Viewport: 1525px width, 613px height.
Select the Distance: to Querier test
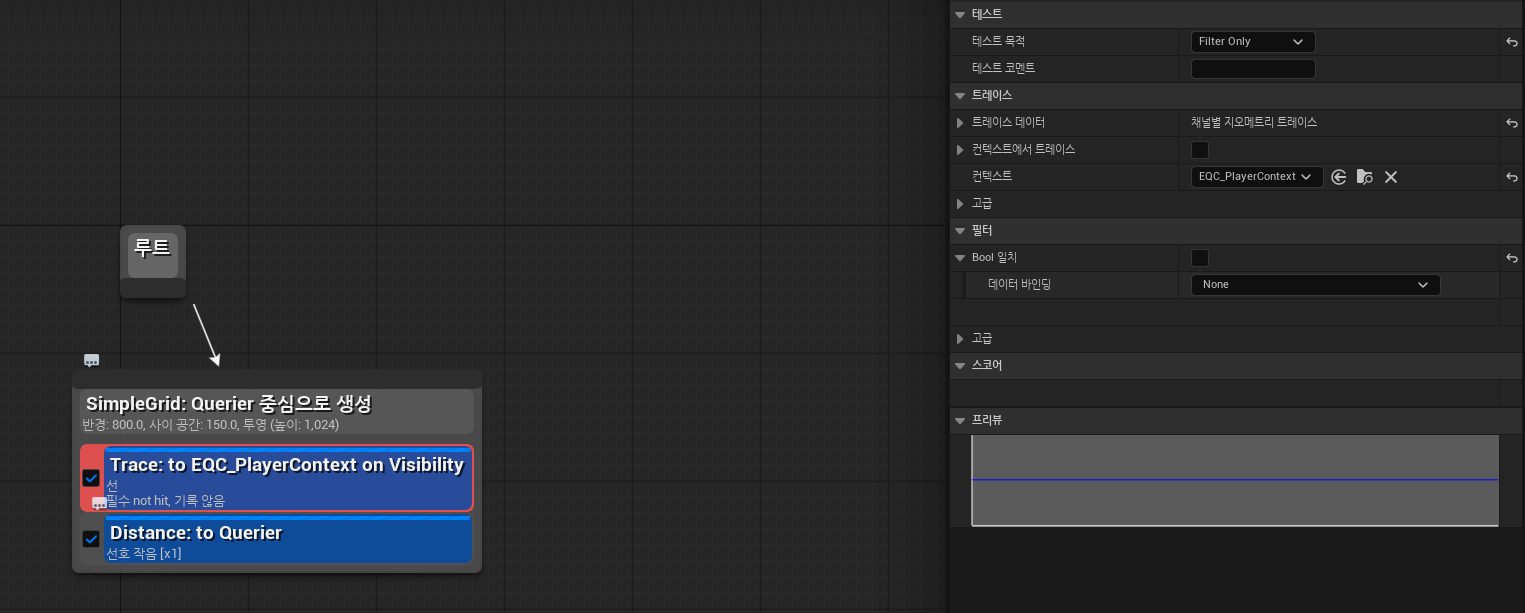click(288, 539)
